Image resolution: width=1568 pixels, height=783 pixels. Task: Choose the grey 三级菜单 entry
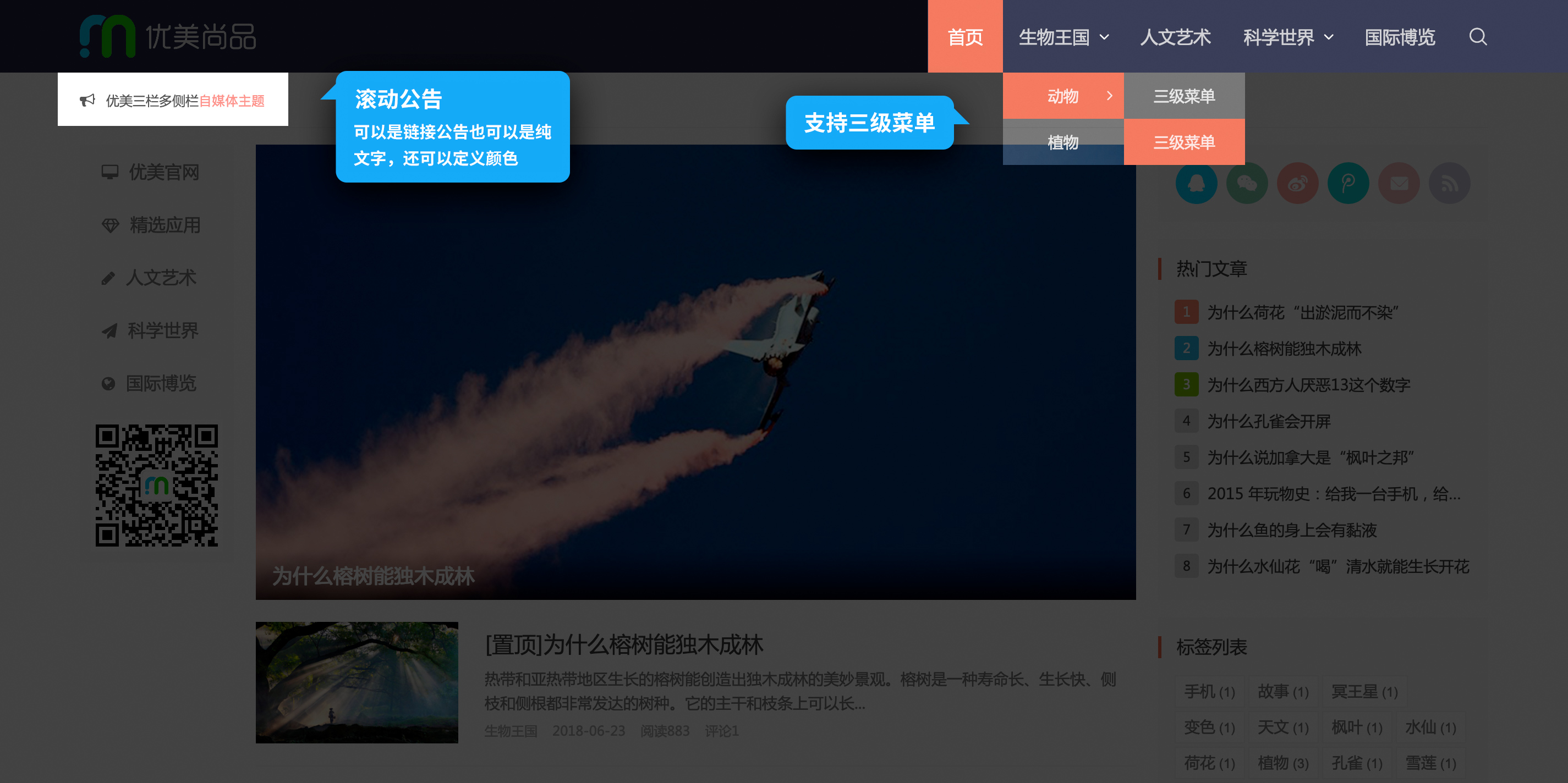(x=1184, y=96)
